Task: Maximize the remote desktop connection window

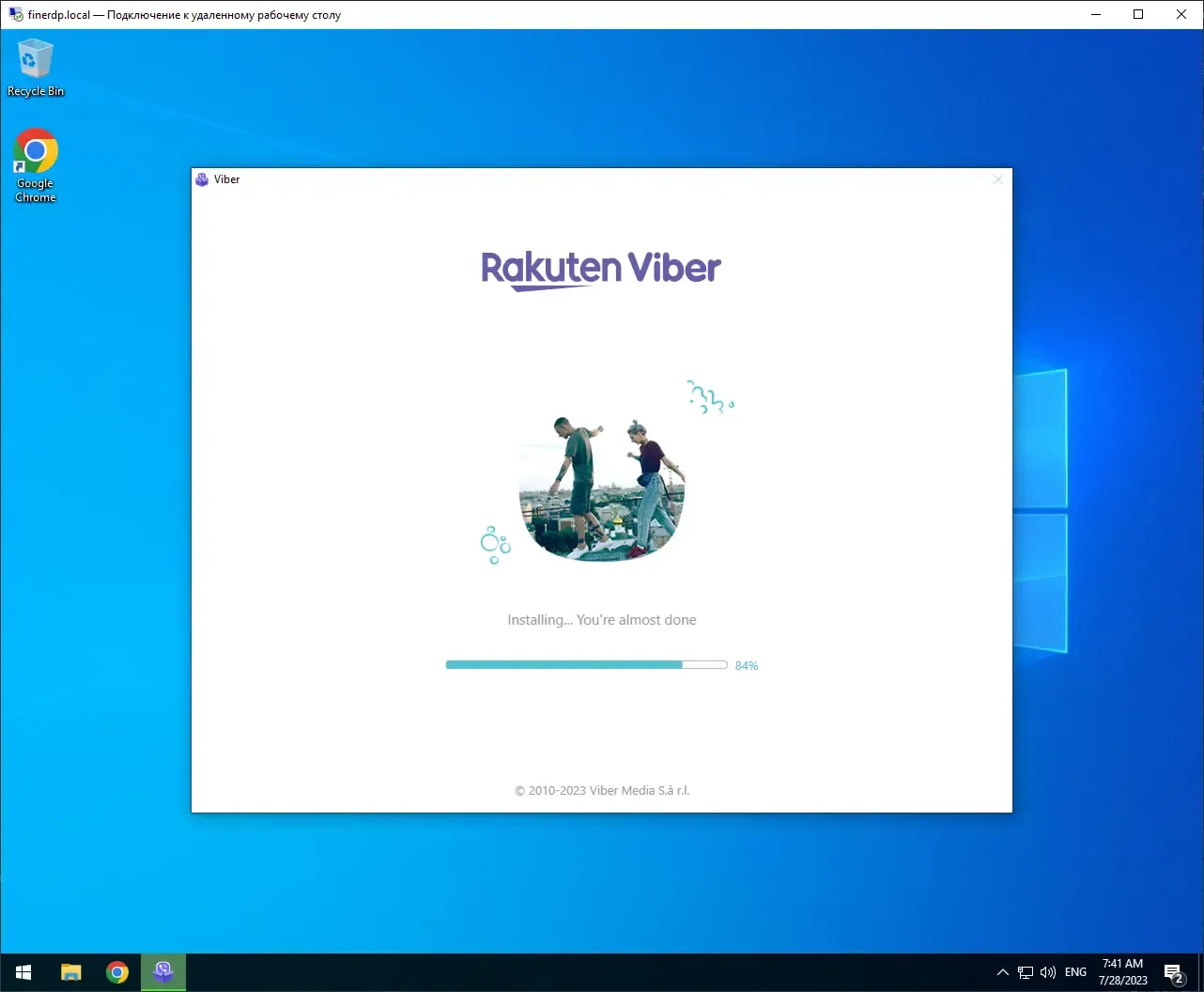Action: pos(1138,14)
